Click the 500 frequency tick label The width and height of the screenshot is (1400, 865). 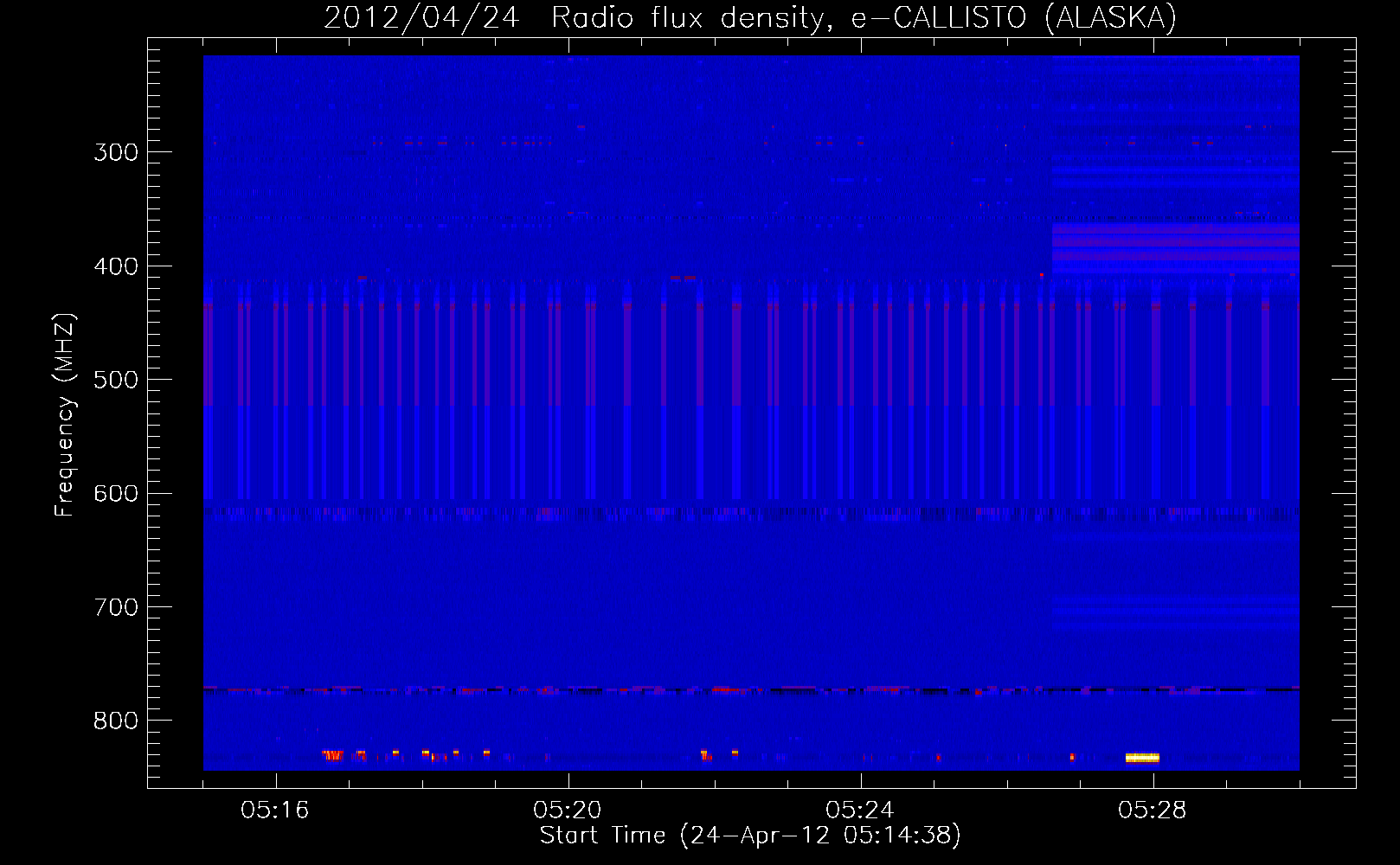click(x=116, y=380)
